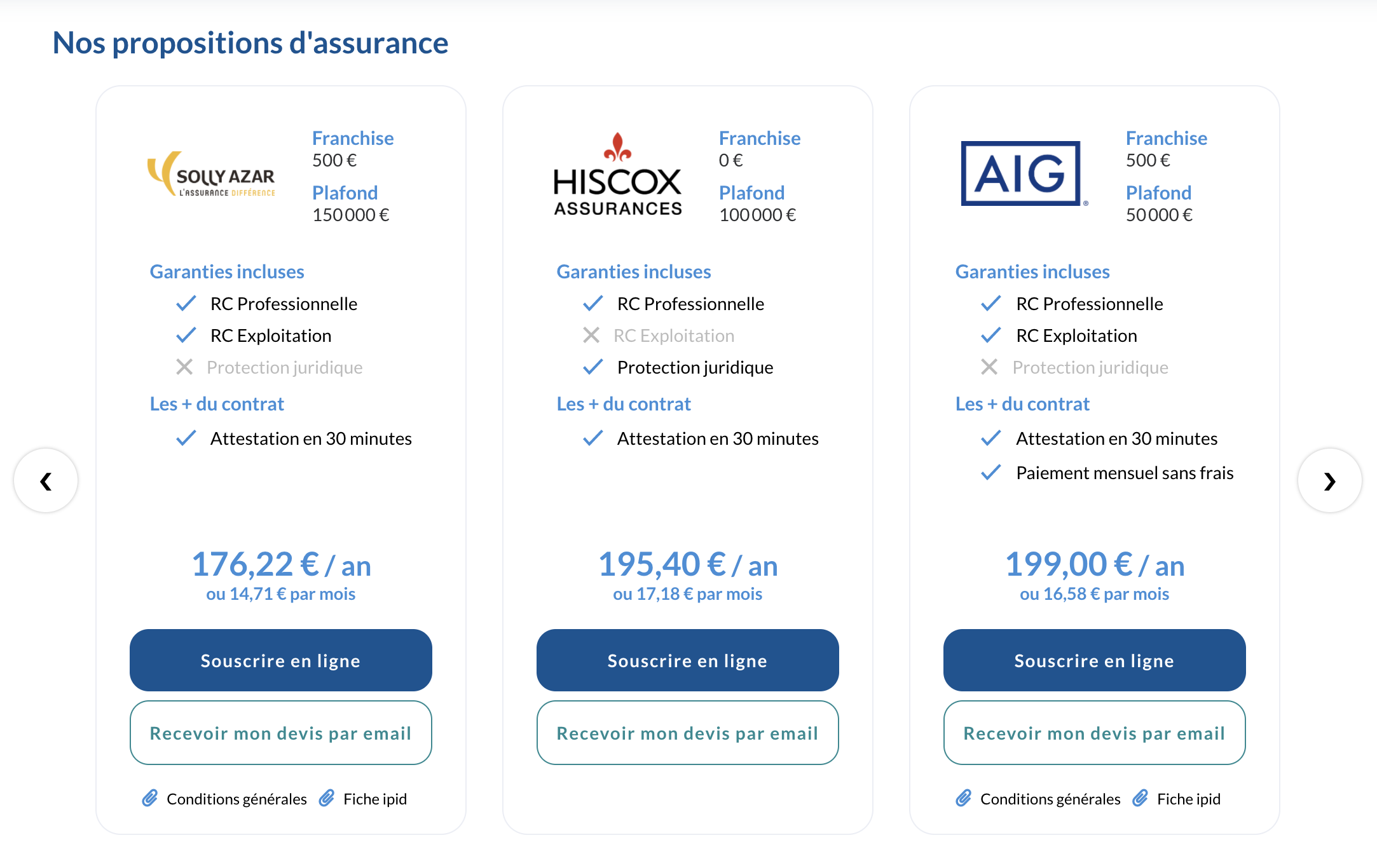Click the 195,40 € / an price on Hiscox card
The height and width of the screenshot is (868, 1377).
click(687, 564)
